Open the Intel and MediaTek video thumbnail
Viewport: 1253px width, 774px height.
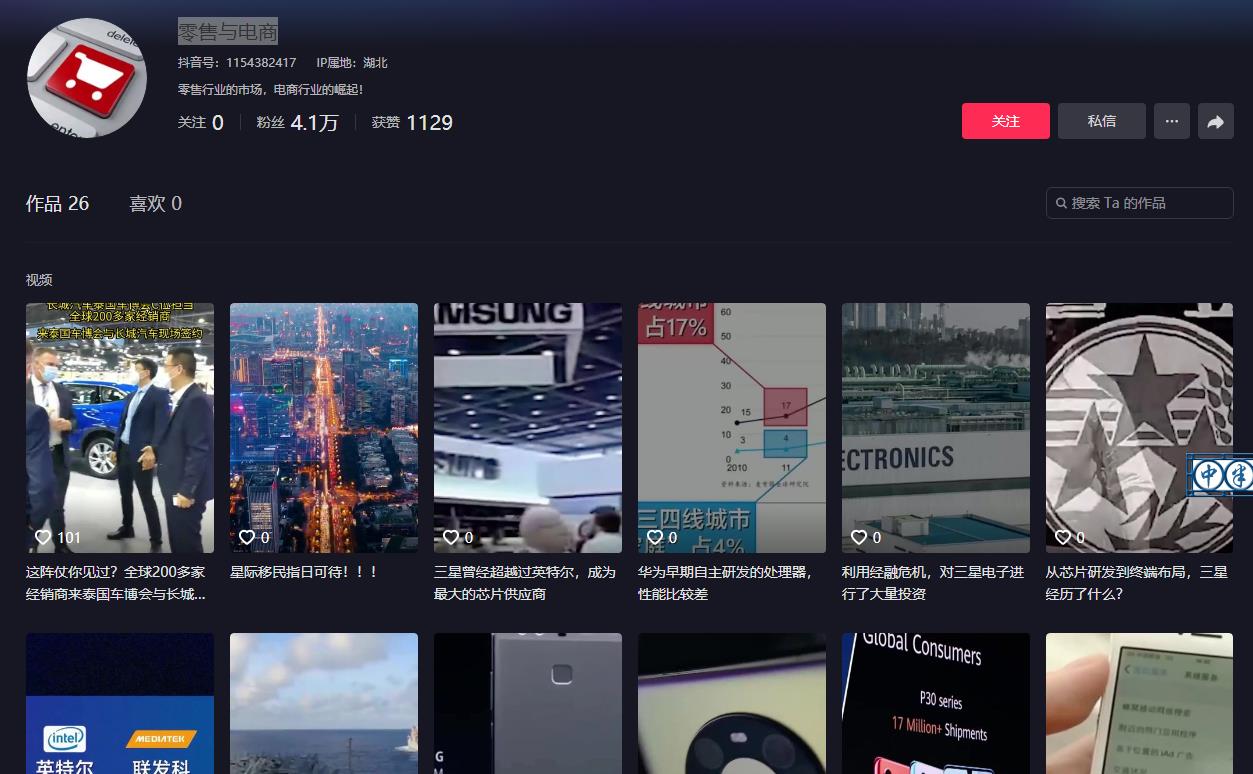tap(120, 703)
